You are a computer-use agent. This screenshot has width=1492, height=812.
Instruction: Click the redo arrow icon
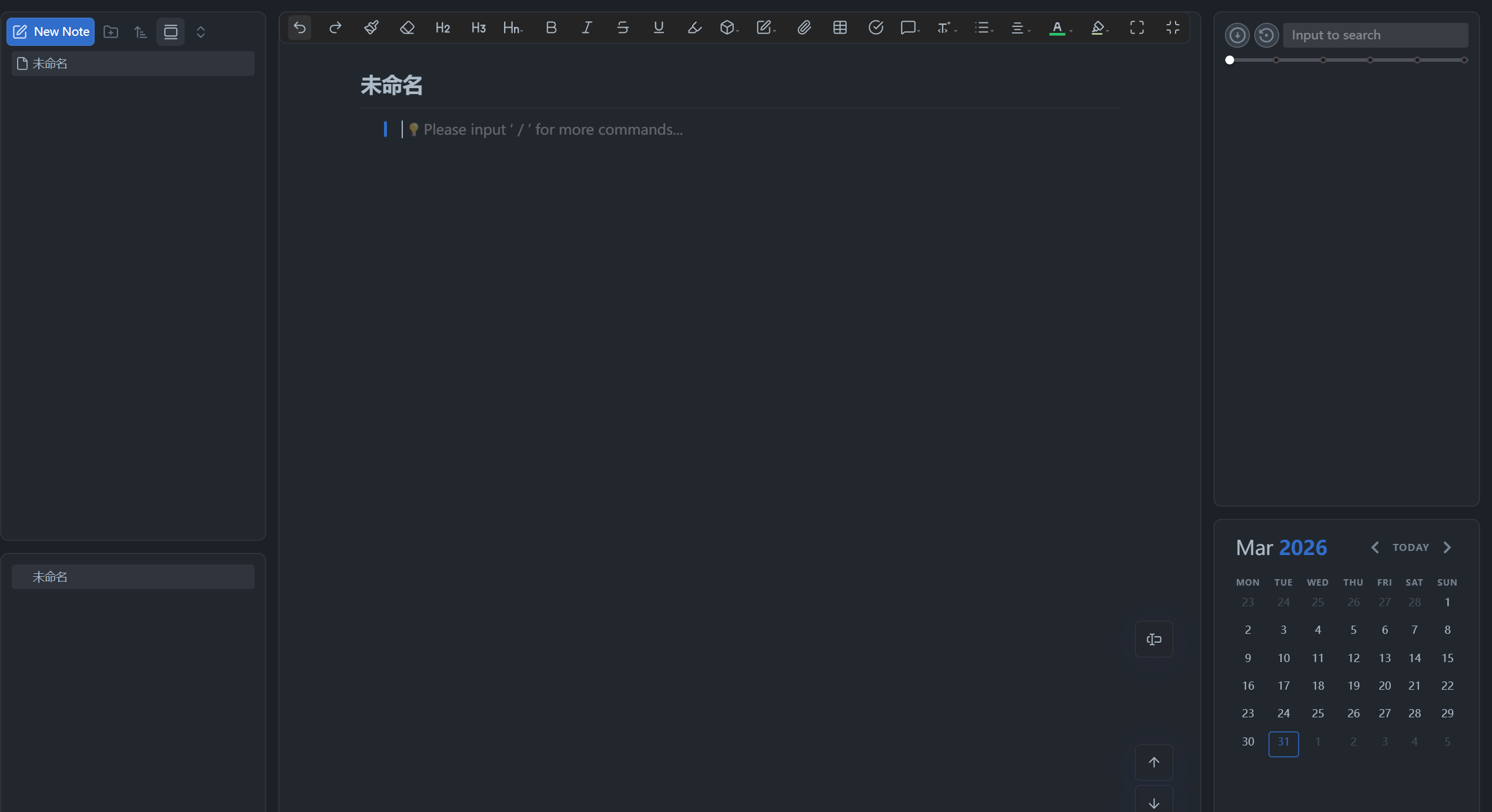click(x=335, y=28)
